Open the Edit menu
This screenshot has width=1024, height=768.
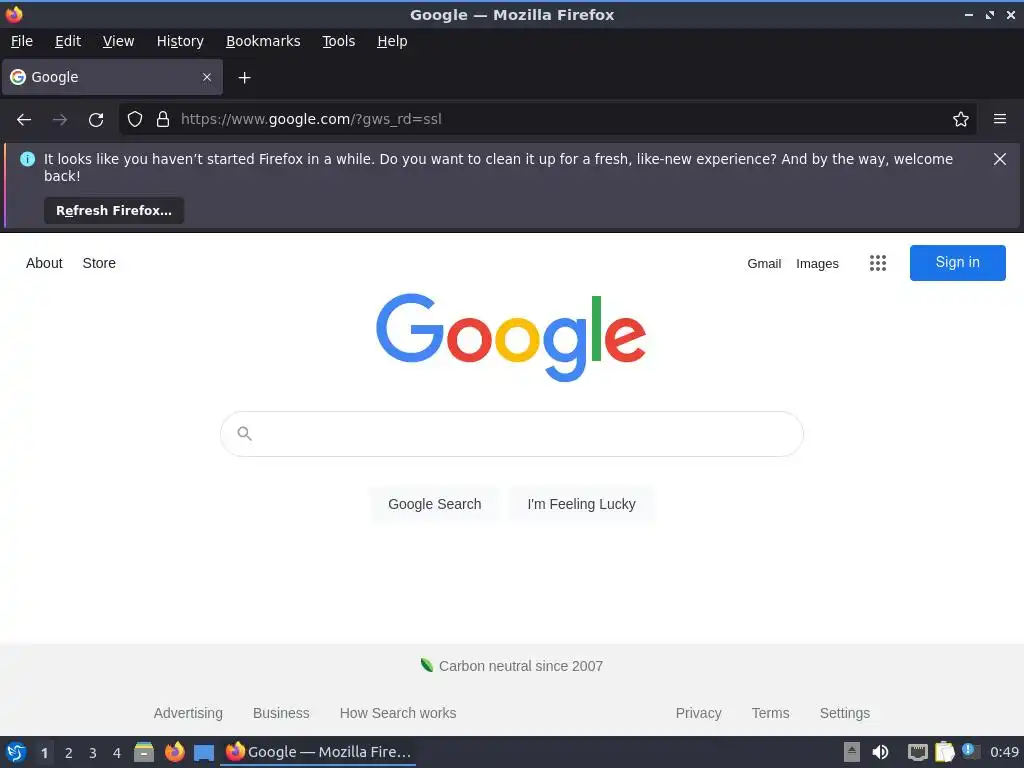(x=68, y=41)
